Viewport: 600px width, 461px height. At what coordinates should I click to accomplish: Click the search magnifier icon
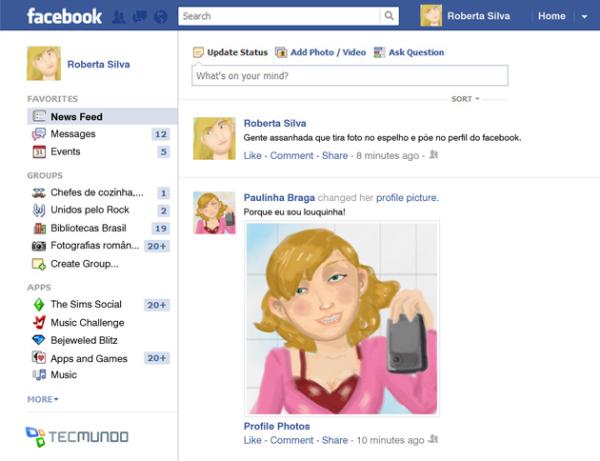pyautogui.click(x=389, y=16)
